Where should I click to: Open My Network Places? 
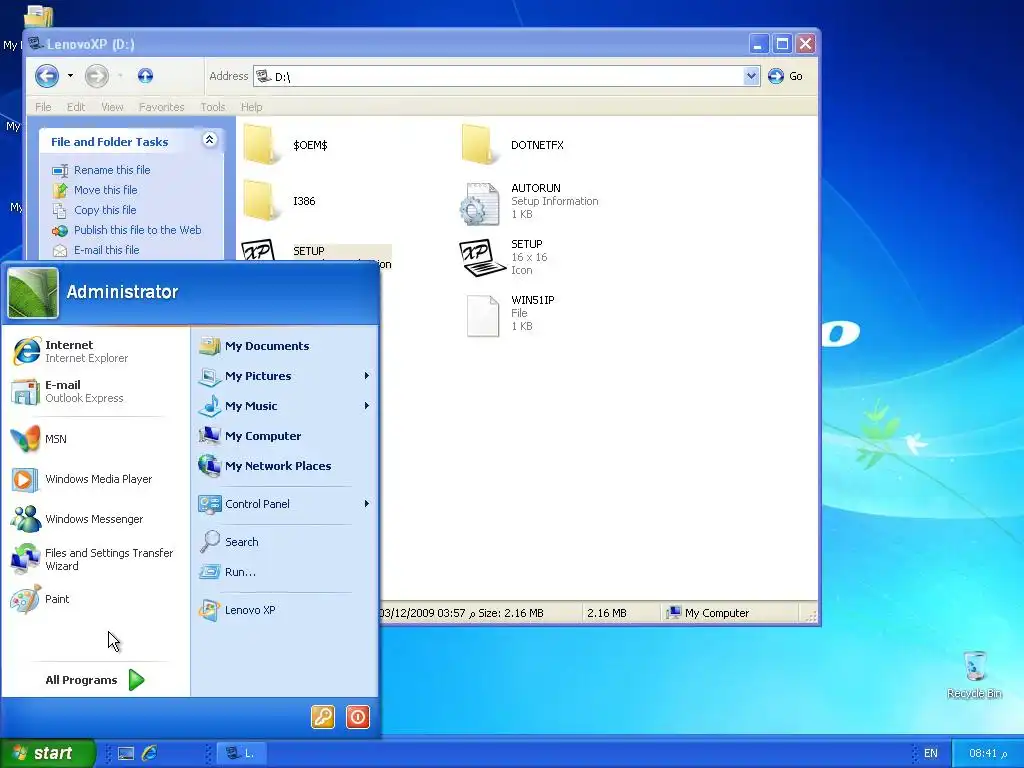tap(285, 466)
